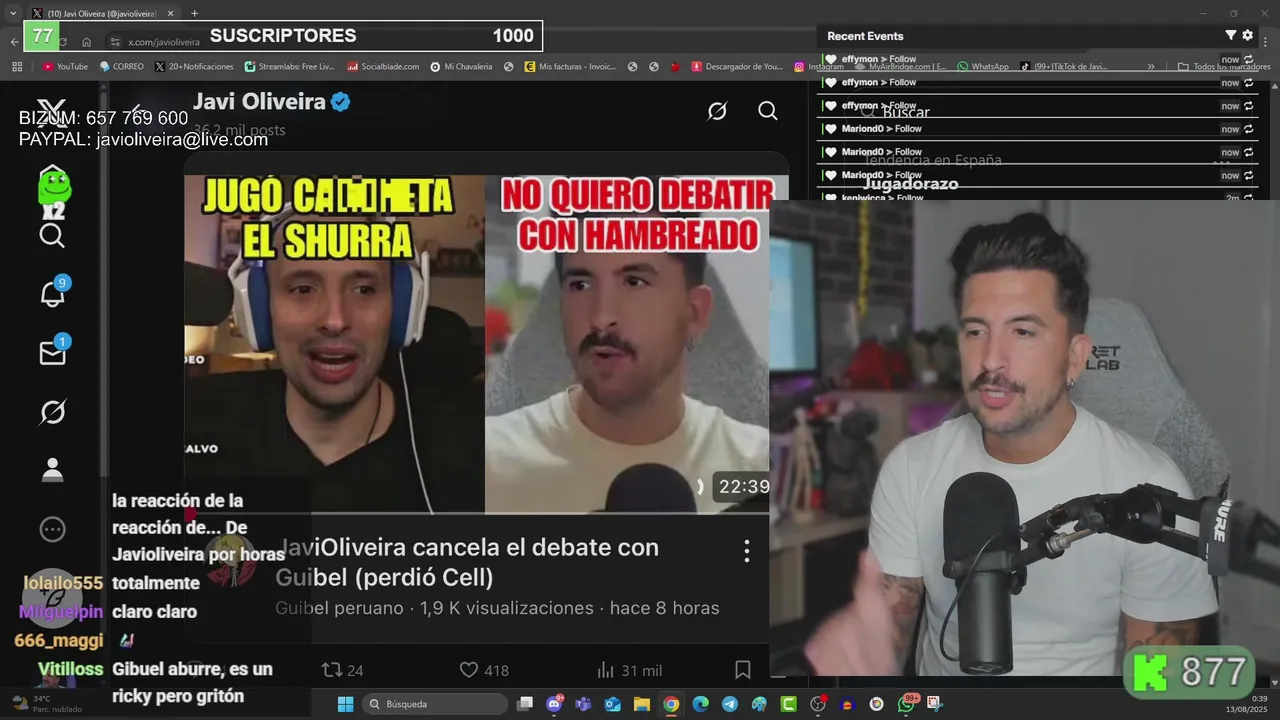This screenshot has width=1280, height=720.
Task: Open video title 'JaviOliveira cancela el debate con Guibel'
Action: pos(467,562)
